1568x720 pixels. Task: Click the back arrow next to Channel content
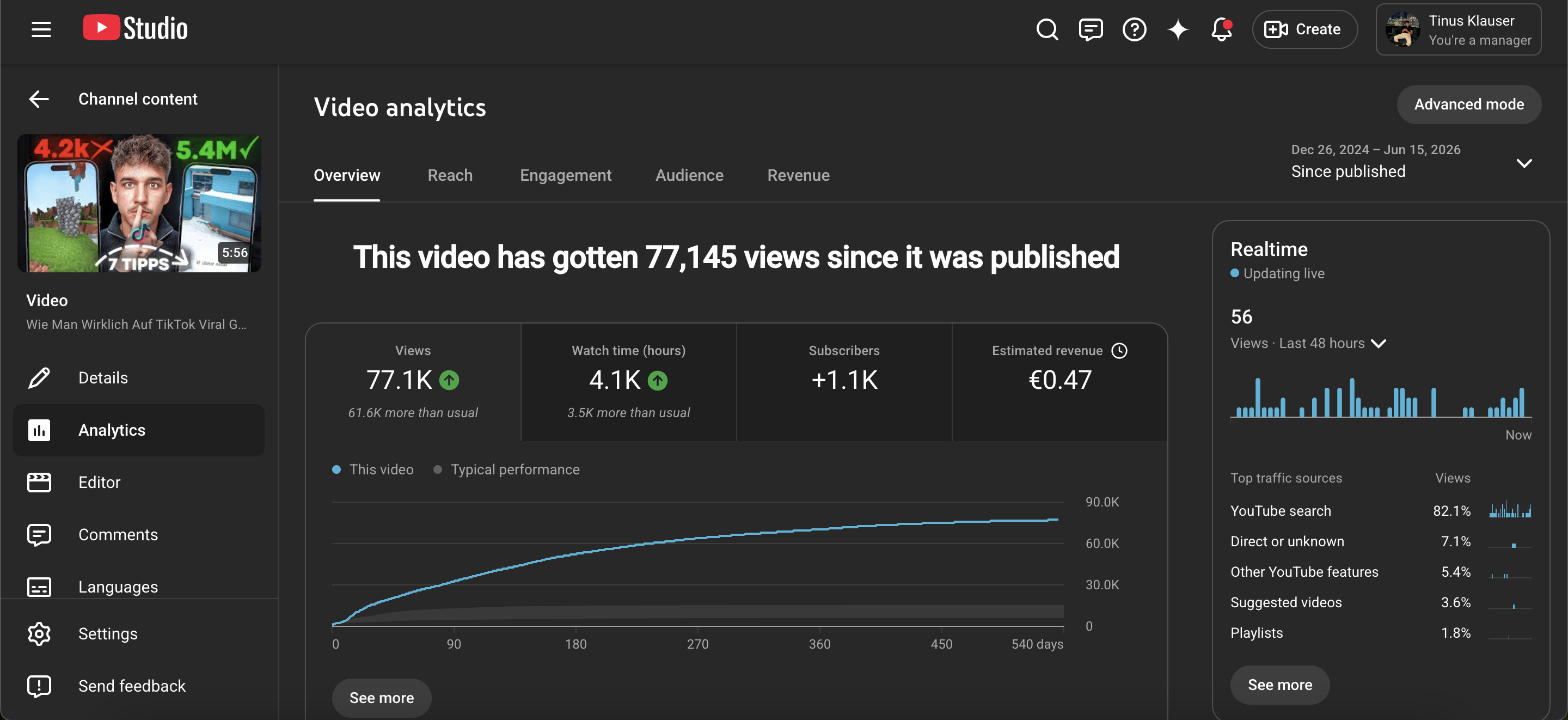pos(39,99)
